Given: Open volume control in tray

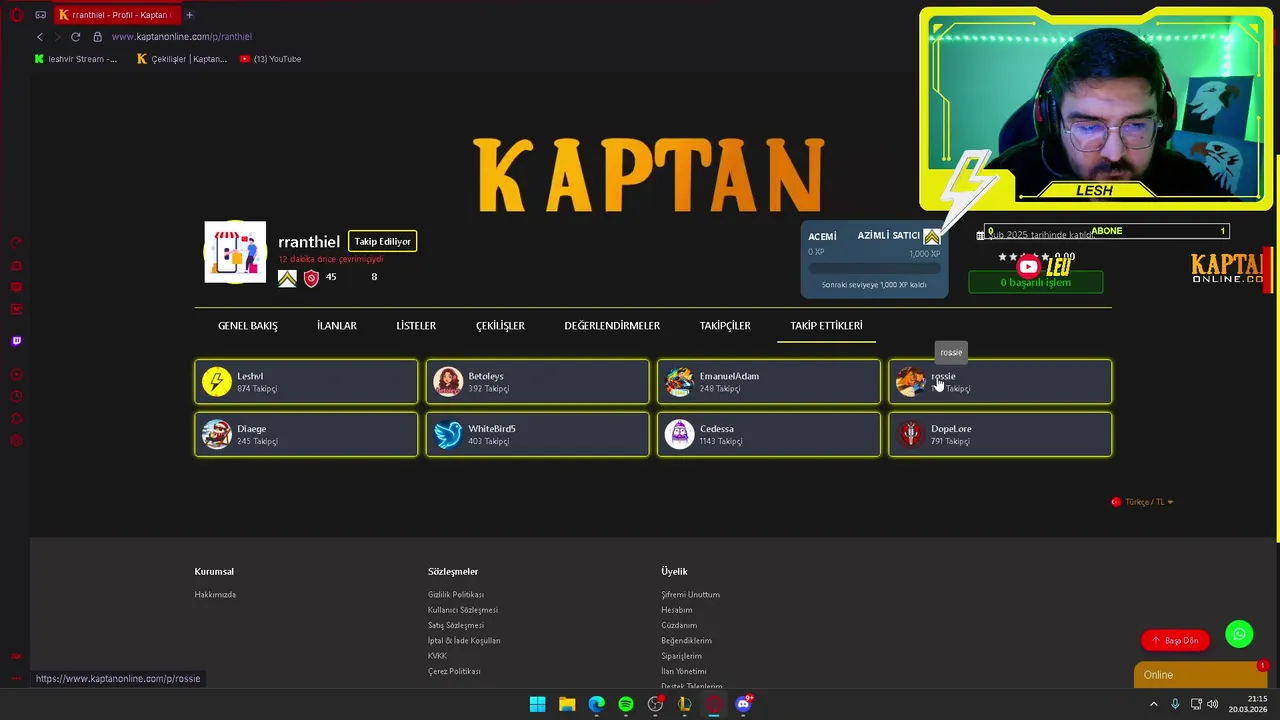Looking at the screenshot, I should (x=1213, y=704).
